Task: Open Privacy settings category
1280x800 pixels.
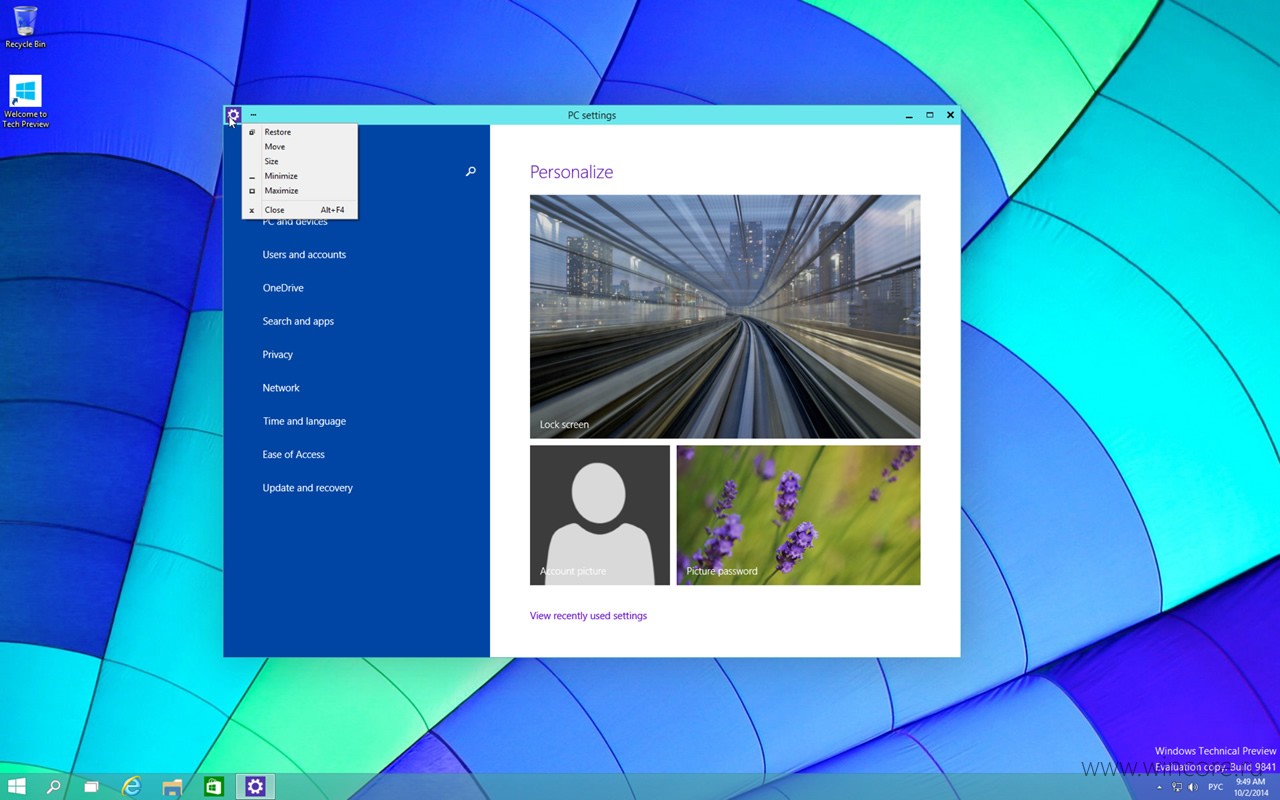Action: pyautogui.click(x=278, y=355)
